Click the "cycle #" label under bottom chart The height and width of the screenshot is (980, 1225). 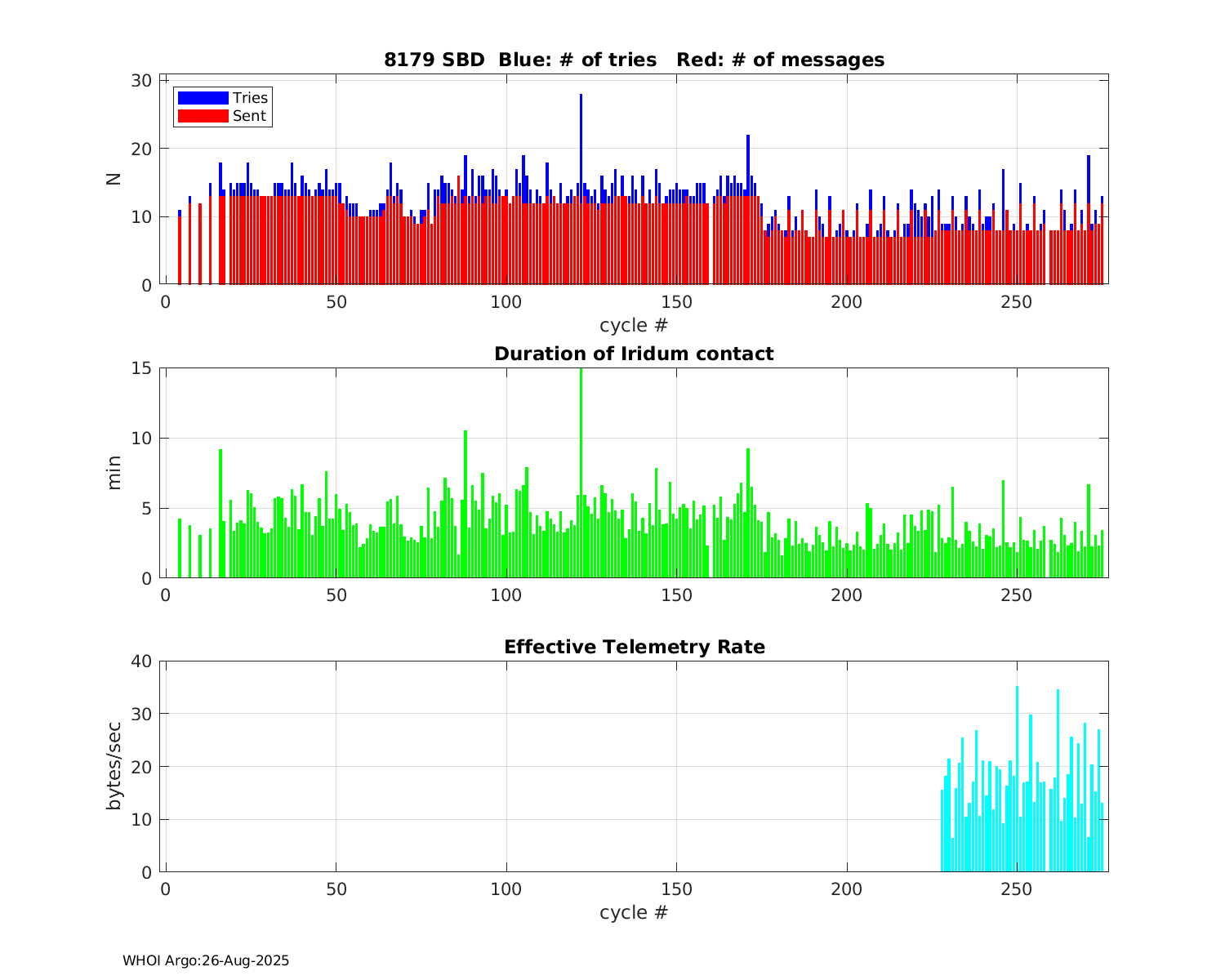pos(634,912)
